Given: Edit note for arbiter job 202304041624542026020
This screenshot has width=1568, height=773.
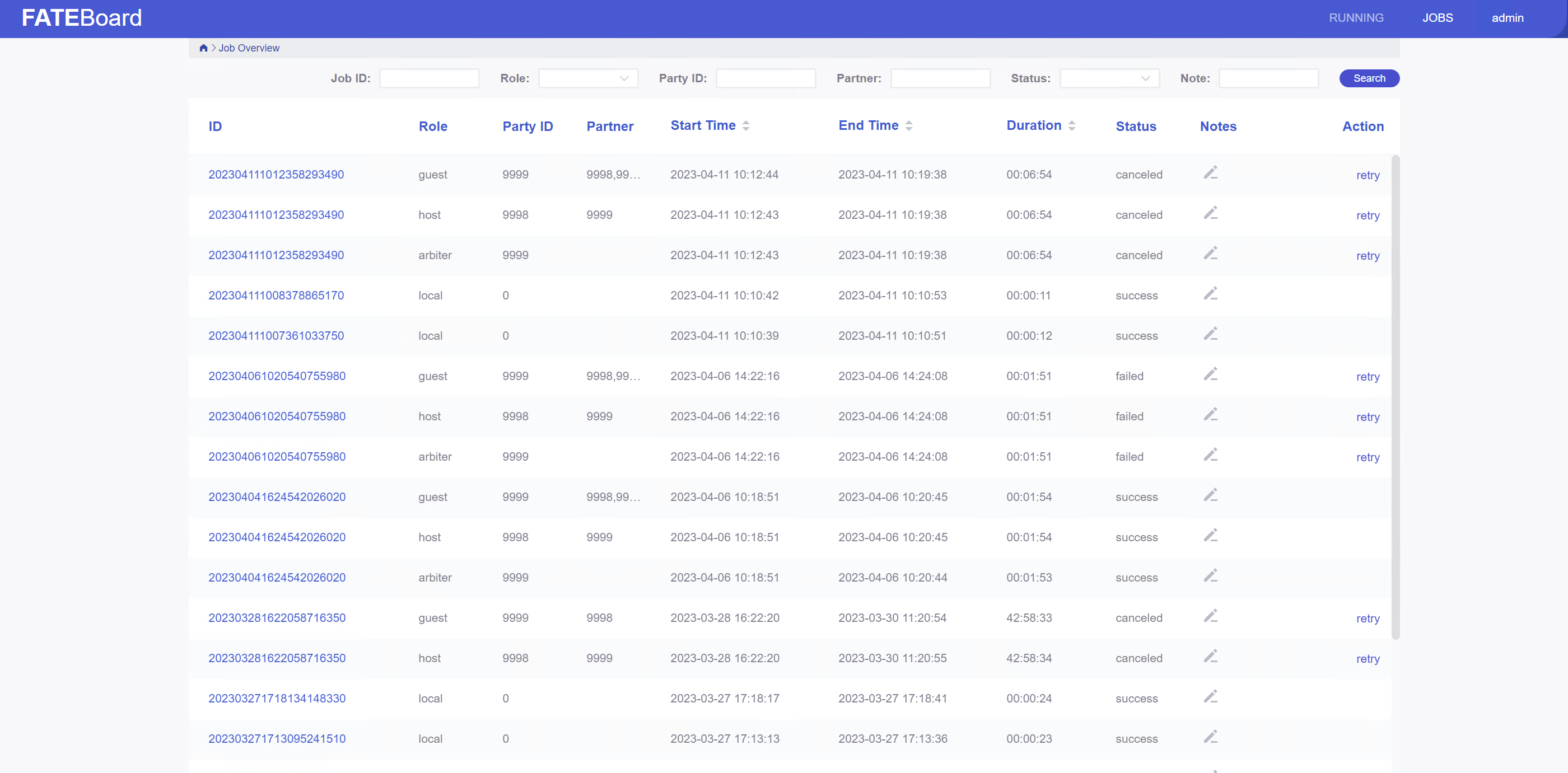Looking at the screenshot, I should [1211, 576].
